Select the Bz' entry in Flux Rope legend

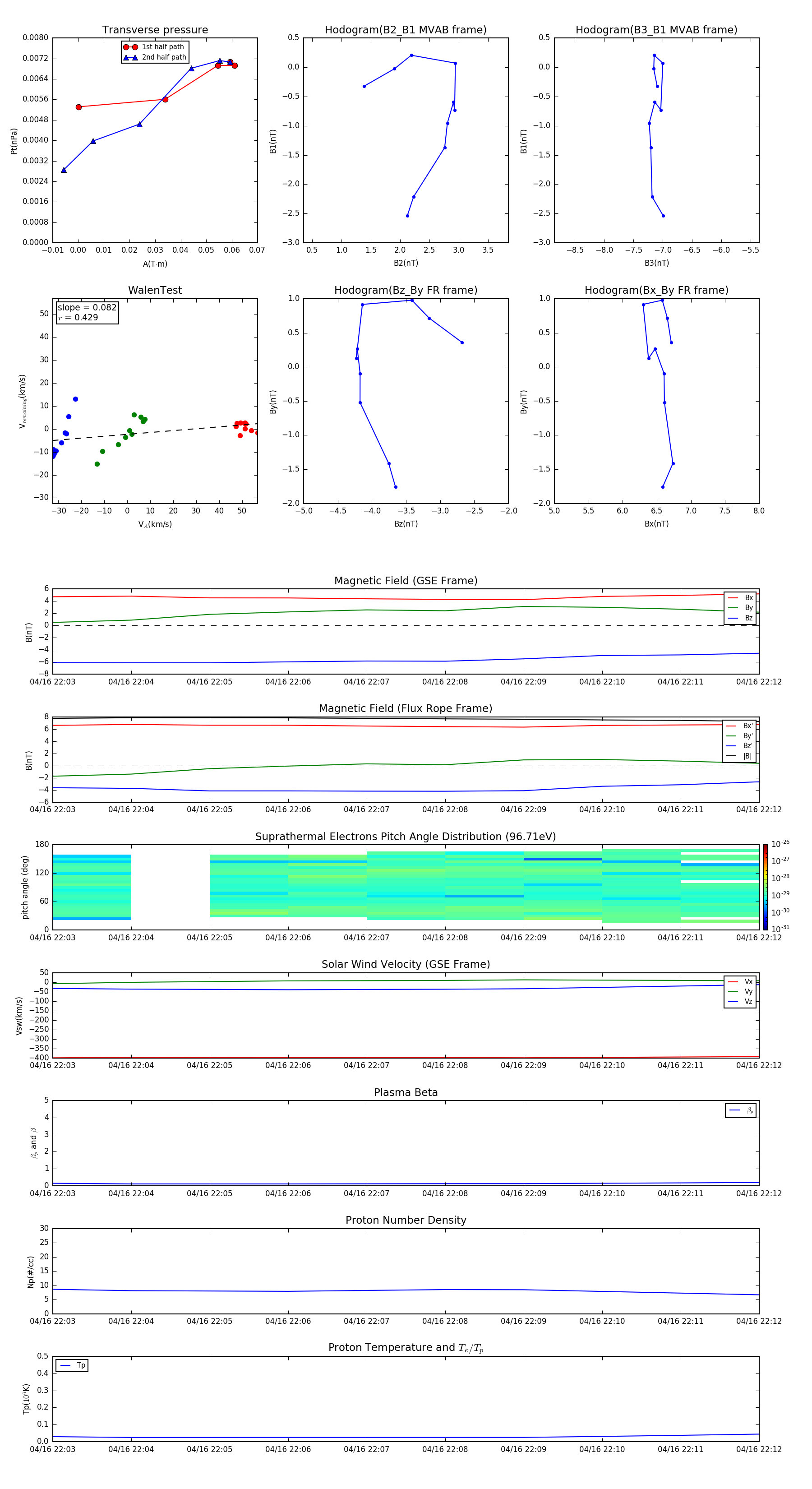tap(740, 746)
